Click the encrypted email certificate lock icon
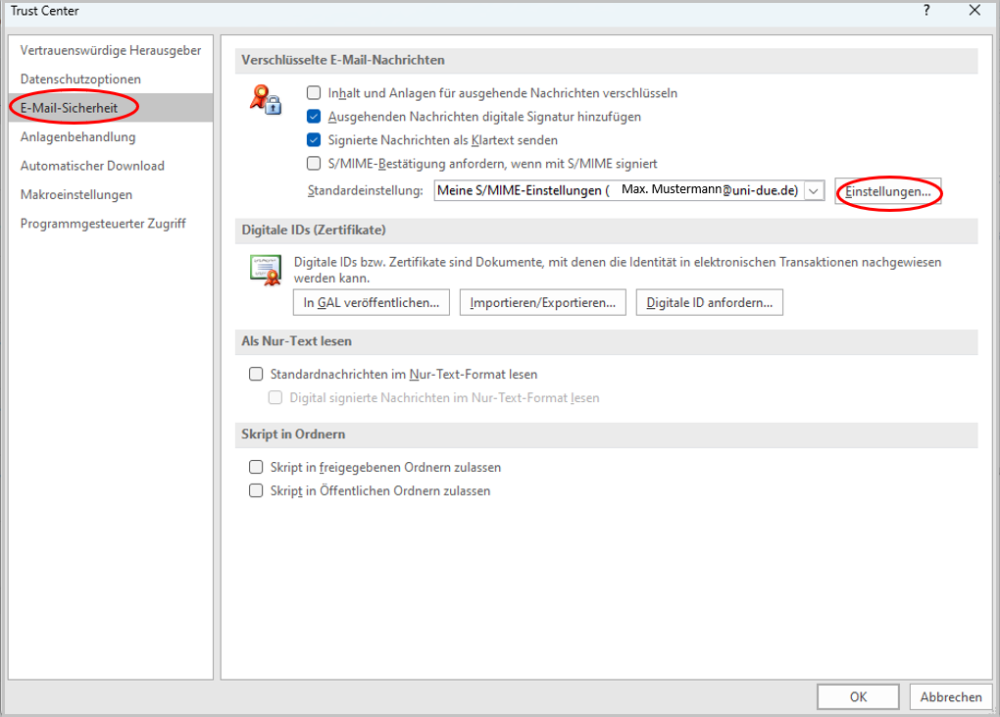This screenshot has width=1000, height=717. pos(265,99)
